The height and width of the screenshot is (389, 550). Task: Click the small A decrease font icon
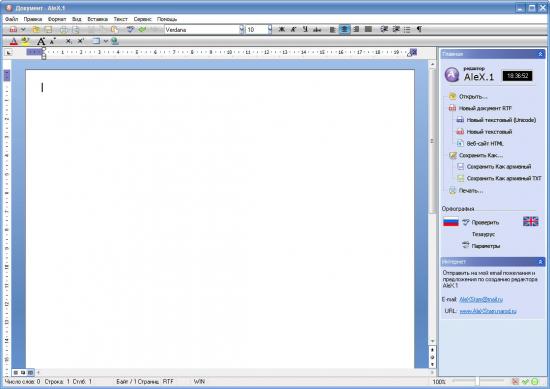tap(53, 41)
